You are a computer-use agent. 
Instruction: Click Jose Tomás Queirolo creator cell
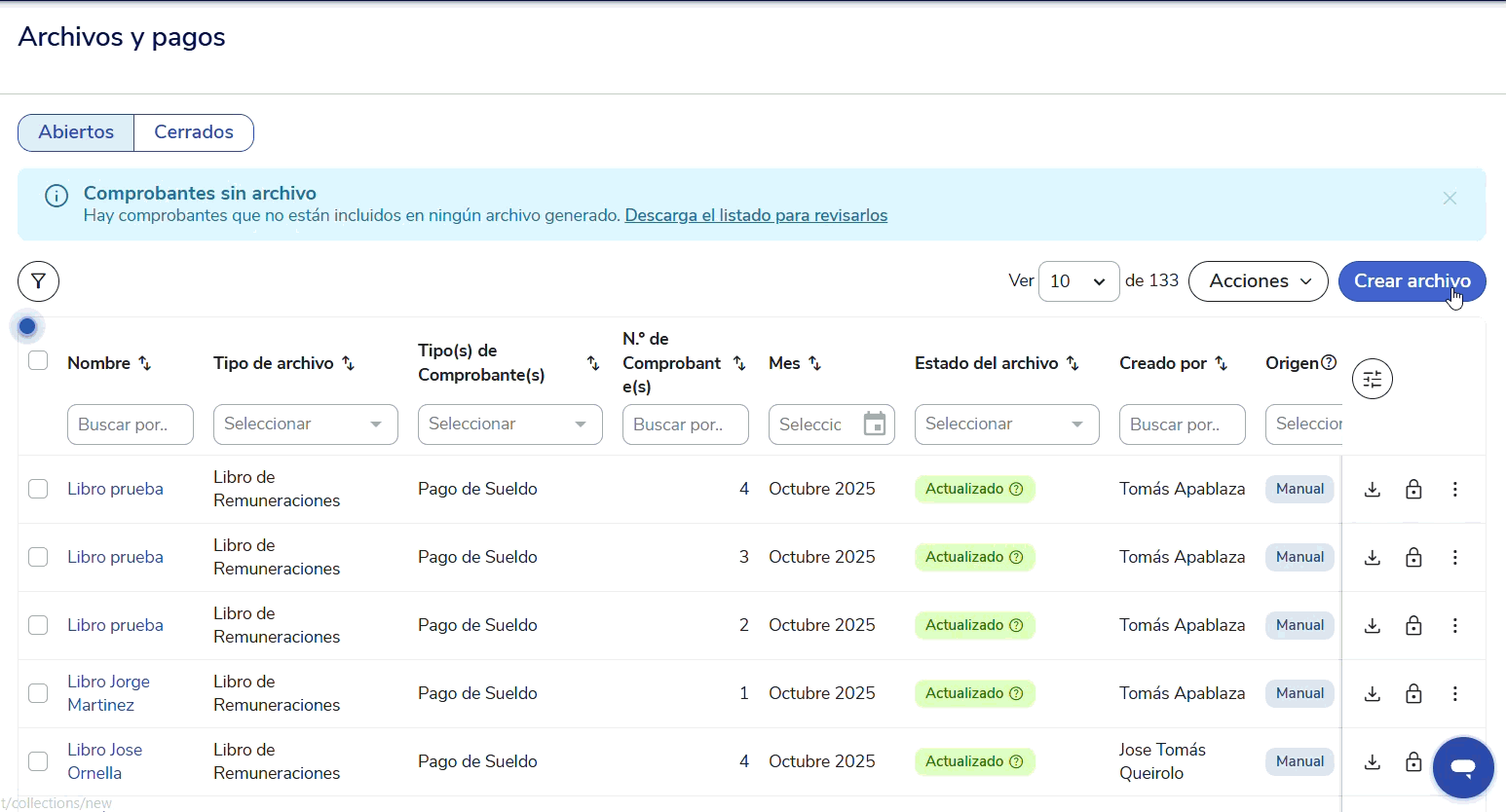click(1162, 761)
